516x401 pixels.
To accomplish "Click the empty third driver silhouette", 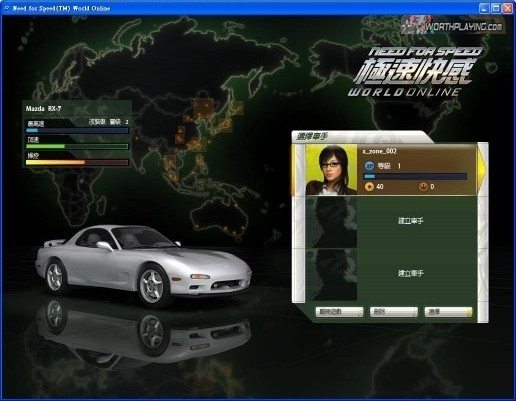I will tap(331, 275).
